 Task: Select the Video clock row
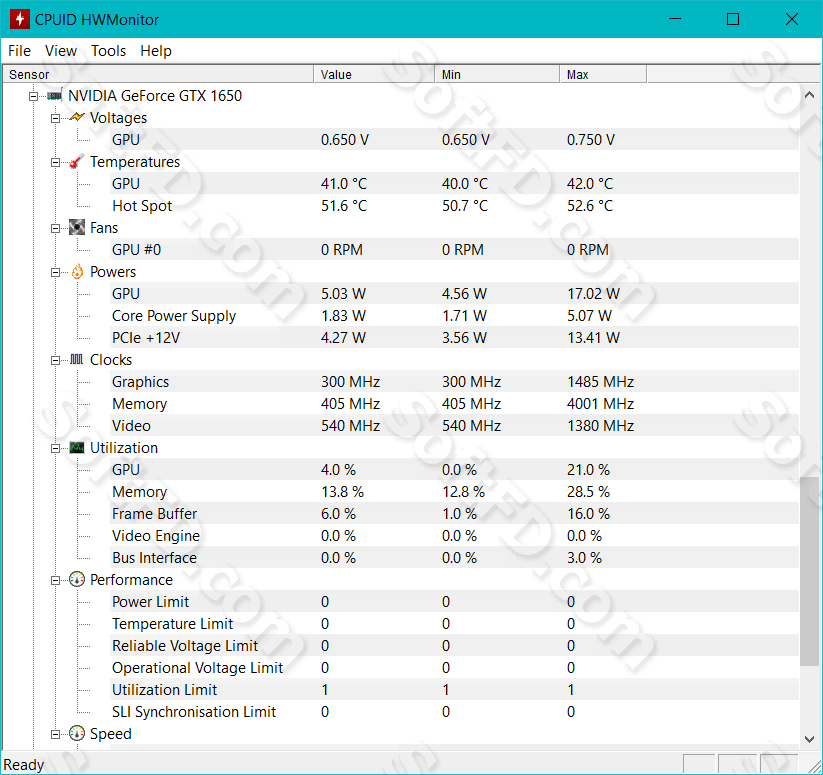coord(455,426)
